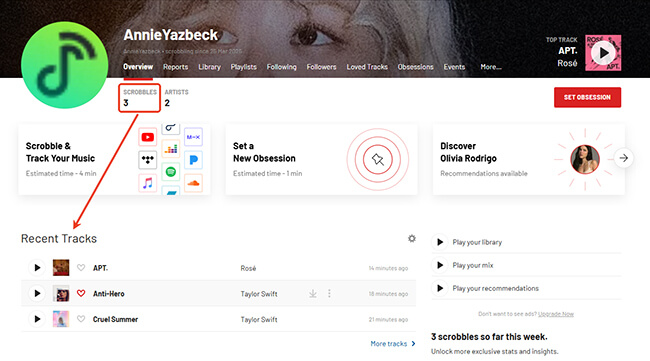This screenshot has height=361, width=650.
Task: Open the APT. album cover thumbnail
Action: [x=61, y=268]
